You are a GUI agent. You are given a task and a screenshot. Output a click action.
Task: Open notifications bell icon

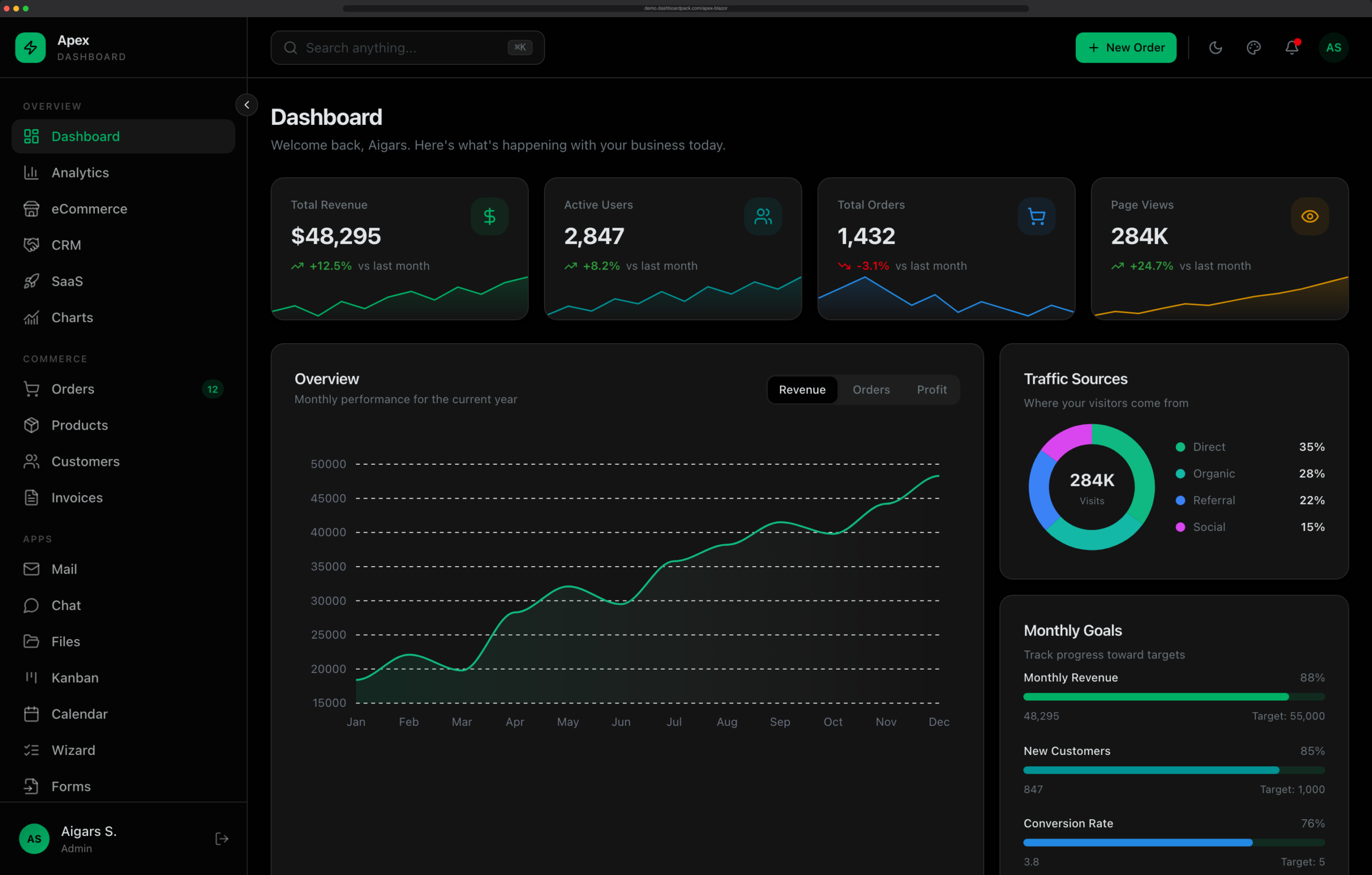click(1292, 47)
